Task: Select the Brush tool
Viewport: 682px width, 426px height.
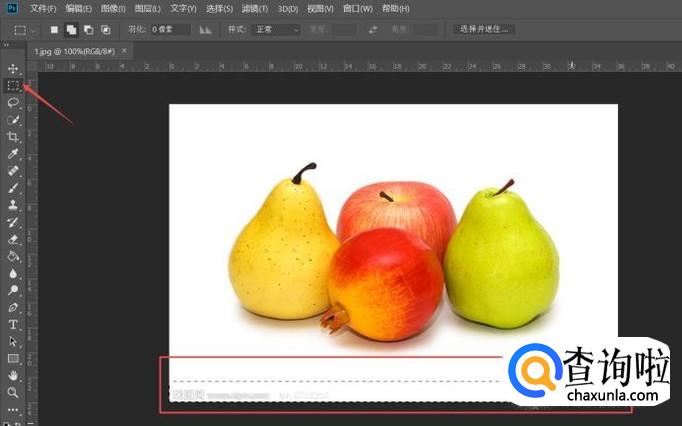Action: tap(14, 187)
